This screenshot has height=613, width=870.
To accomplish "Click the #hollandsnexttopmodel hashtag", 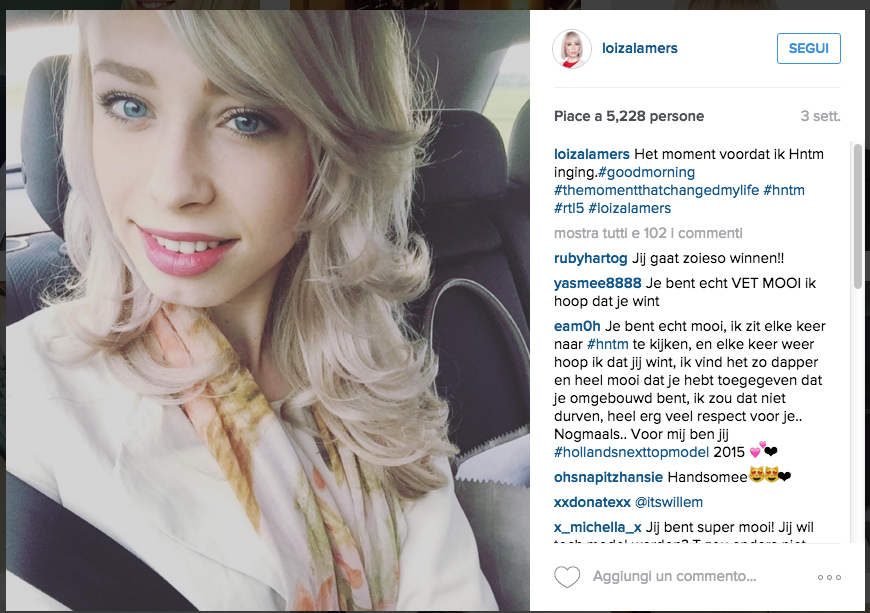I will 631,452.
